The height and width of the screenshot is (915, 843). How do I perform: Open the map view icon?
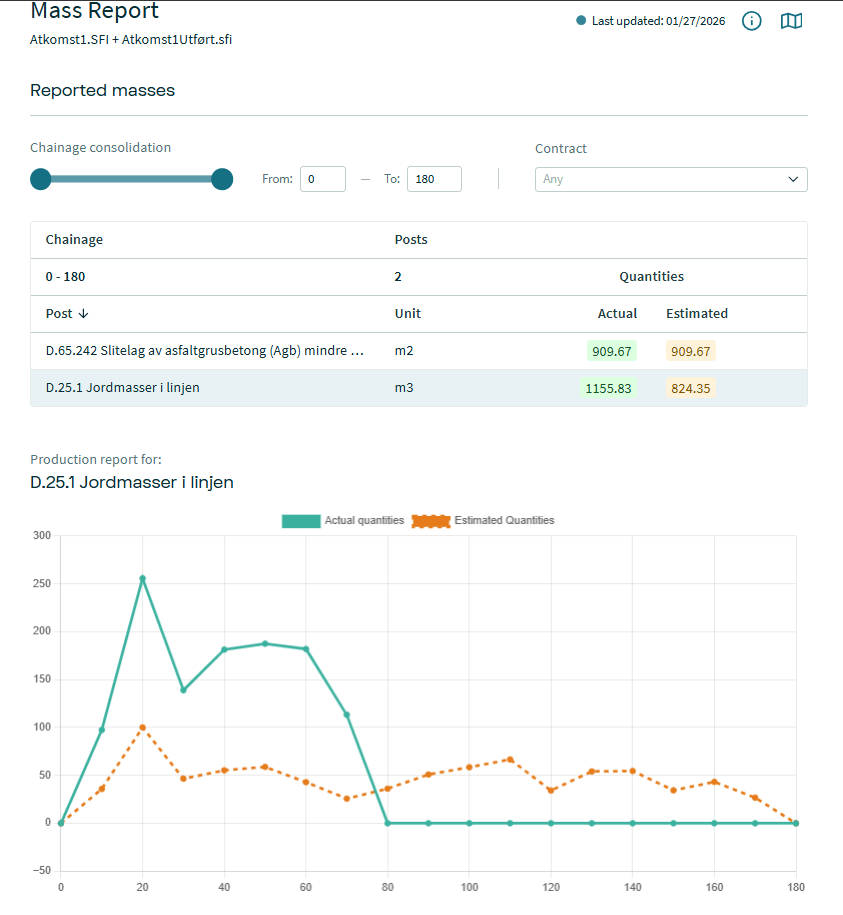[x=791, y=21]
